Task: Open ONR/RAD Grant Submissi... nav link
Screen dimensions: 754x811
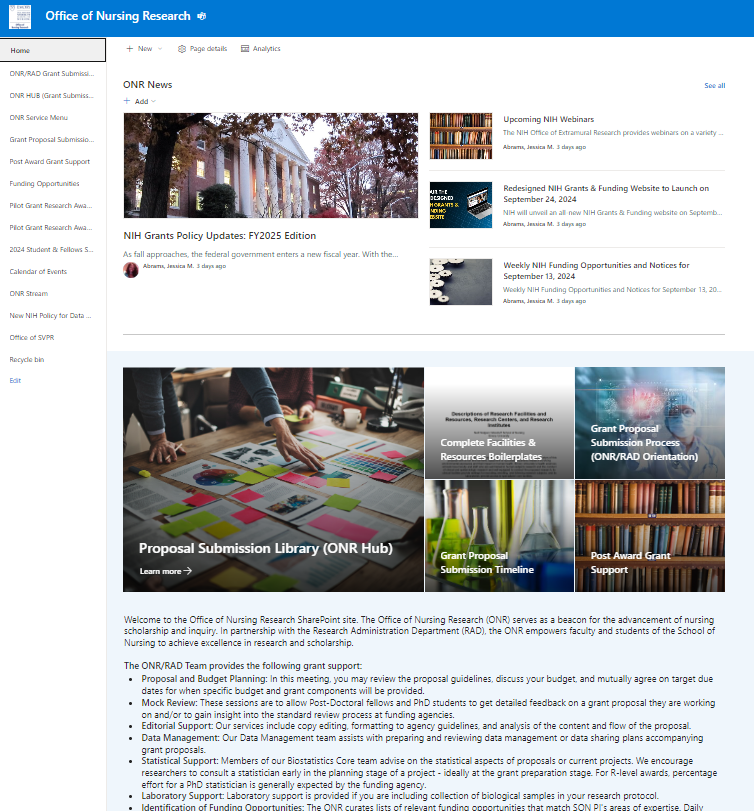Action: click(x=52, y=73)
